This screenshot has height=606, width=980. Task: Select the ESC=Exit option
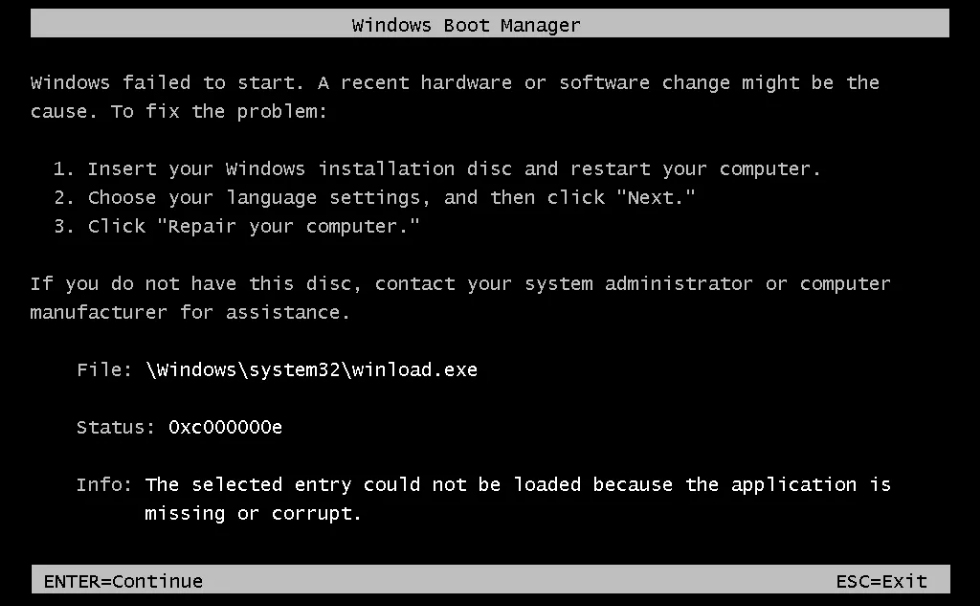pyautogui.click(x=881, y=581)
